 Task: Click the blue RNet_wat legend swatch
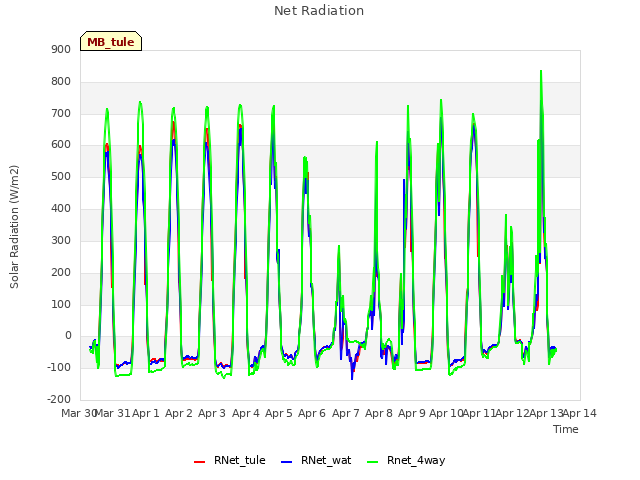[x=287, y=462]
